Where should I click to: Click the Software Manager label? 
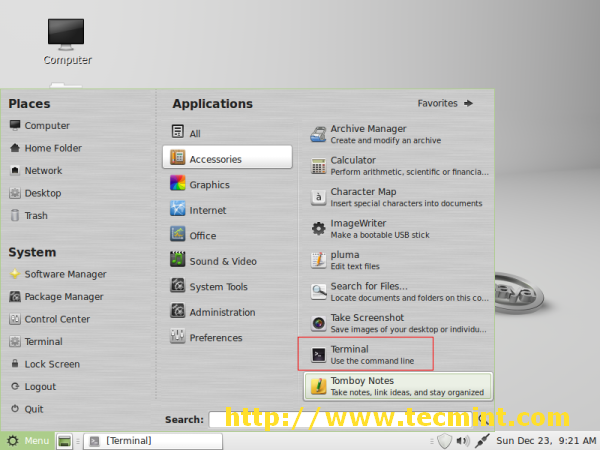click(x=65, y=274)
